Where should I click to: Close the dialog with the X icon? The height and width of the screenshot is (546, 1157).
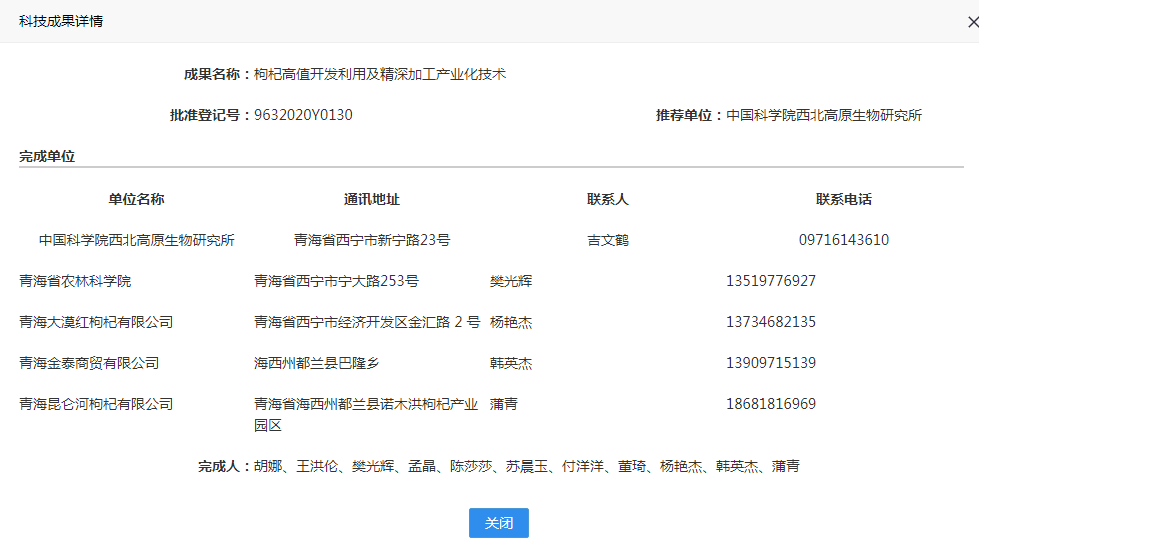[973, 22]
